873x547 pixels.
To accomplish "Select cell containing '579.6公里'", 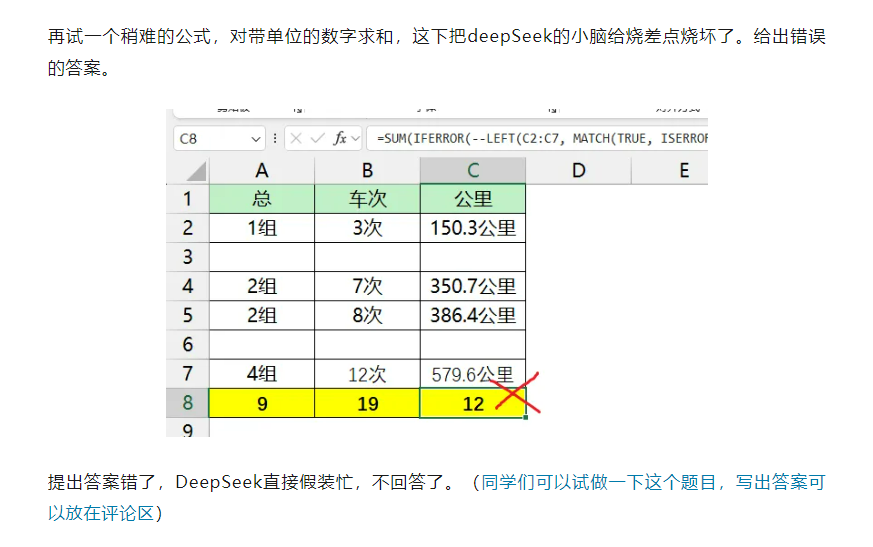I will pyautogui.click(x=473, y=374).
